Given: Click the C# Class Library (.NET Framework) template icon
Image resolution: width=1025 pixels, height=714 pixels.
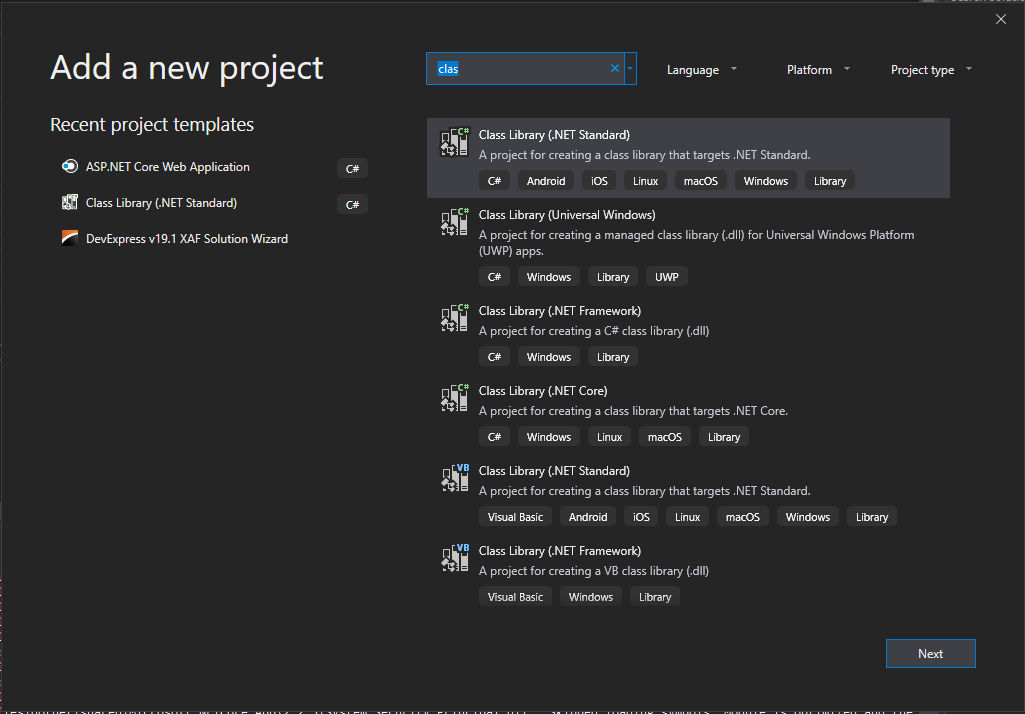Looking at the screenshot, I should 455,318.
